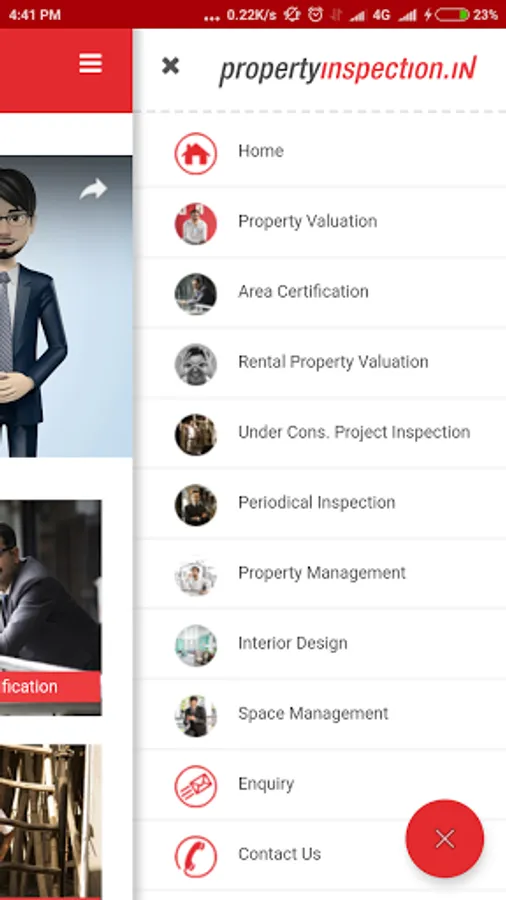Tap the battery indicator in status bar

(452, 14)
